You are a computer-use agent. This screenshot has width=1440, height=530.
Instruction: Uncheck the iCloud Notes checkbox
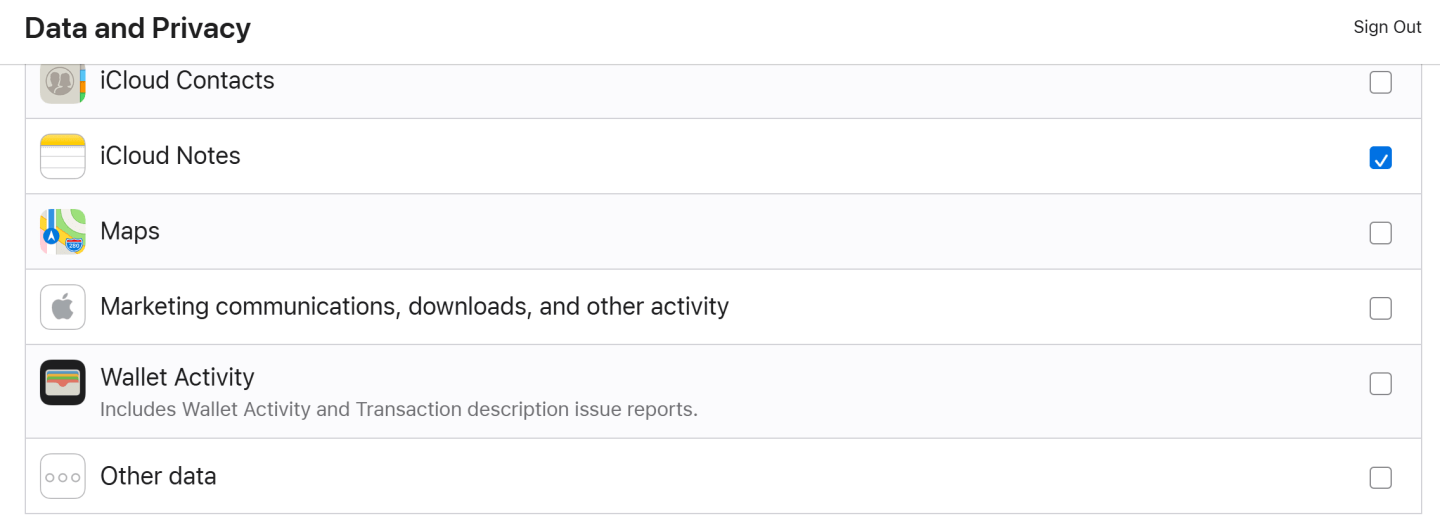pos(1380,158)
